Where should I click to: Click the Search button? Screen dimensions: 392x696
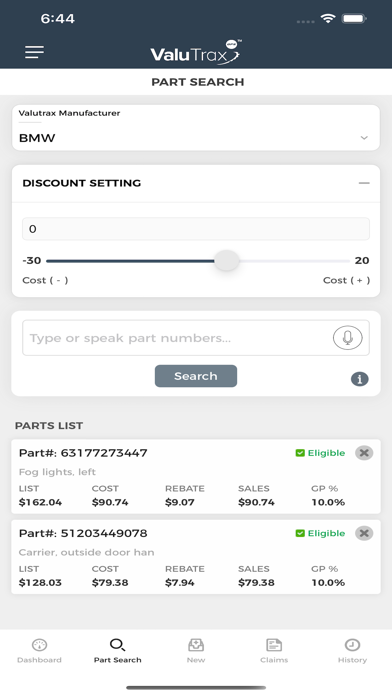click(196, 376)
